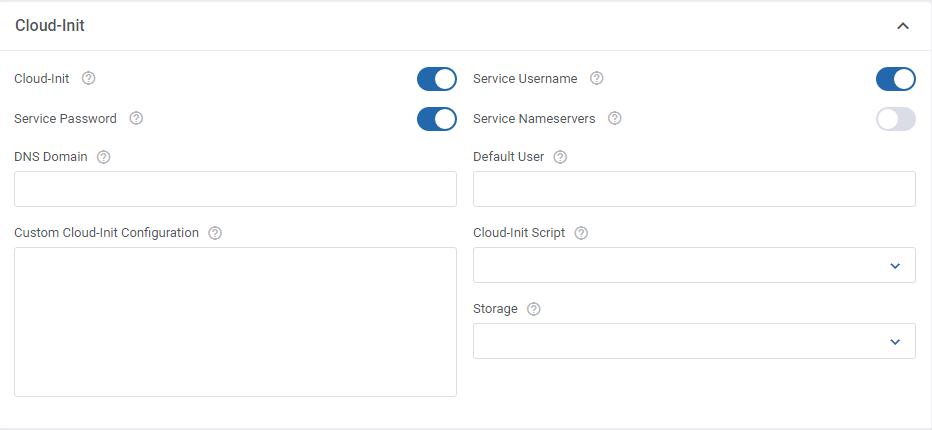Click the Service Nameservers label text

[x=534, y=118]
